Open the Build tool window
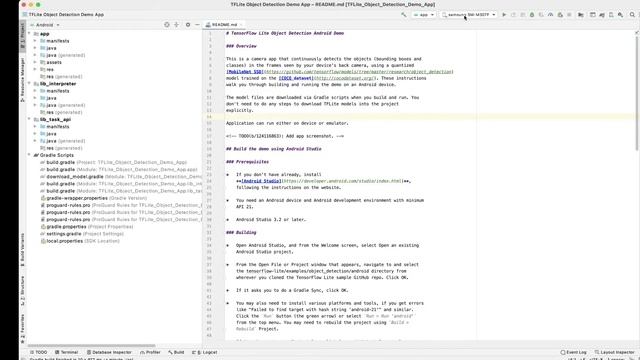This screenshot has height=360, width=640. (176, 352)
